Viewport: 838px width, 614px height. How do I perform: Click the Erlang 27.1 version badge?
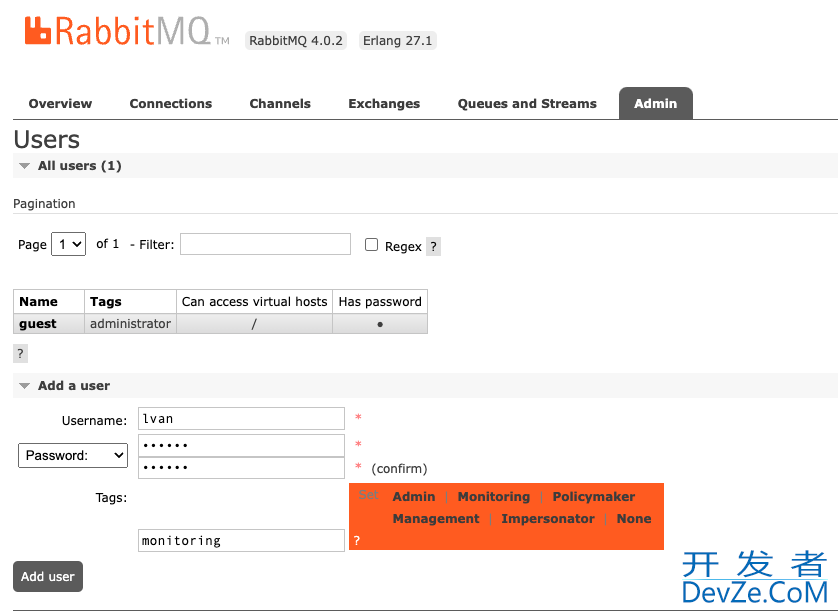[x=398, y=41]
